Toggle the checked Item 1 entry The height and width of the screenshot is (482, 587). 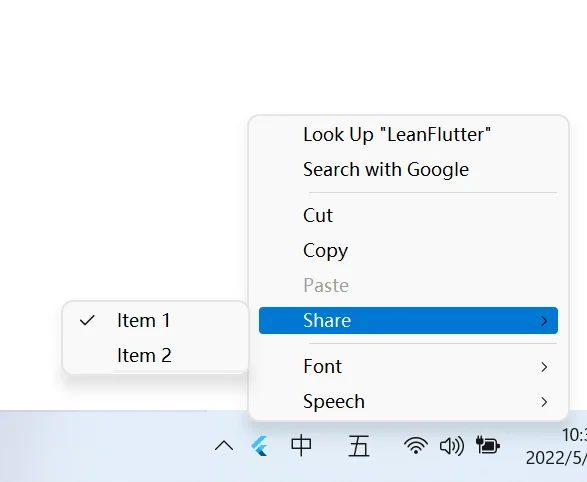click(x=155, y=320)
